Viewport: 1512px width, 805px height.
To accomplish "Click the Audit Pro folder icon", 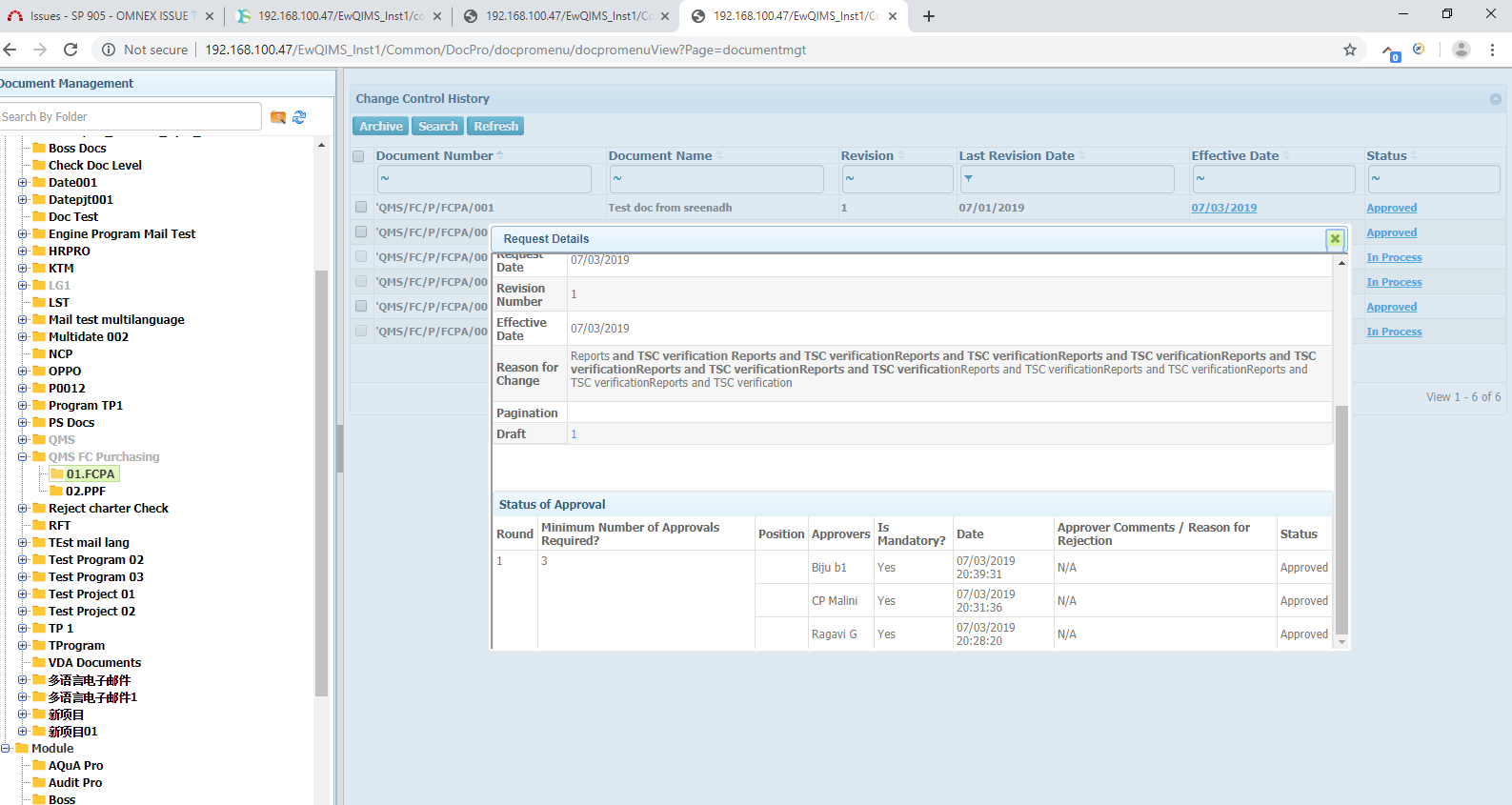I will click(x=39, y=782).
